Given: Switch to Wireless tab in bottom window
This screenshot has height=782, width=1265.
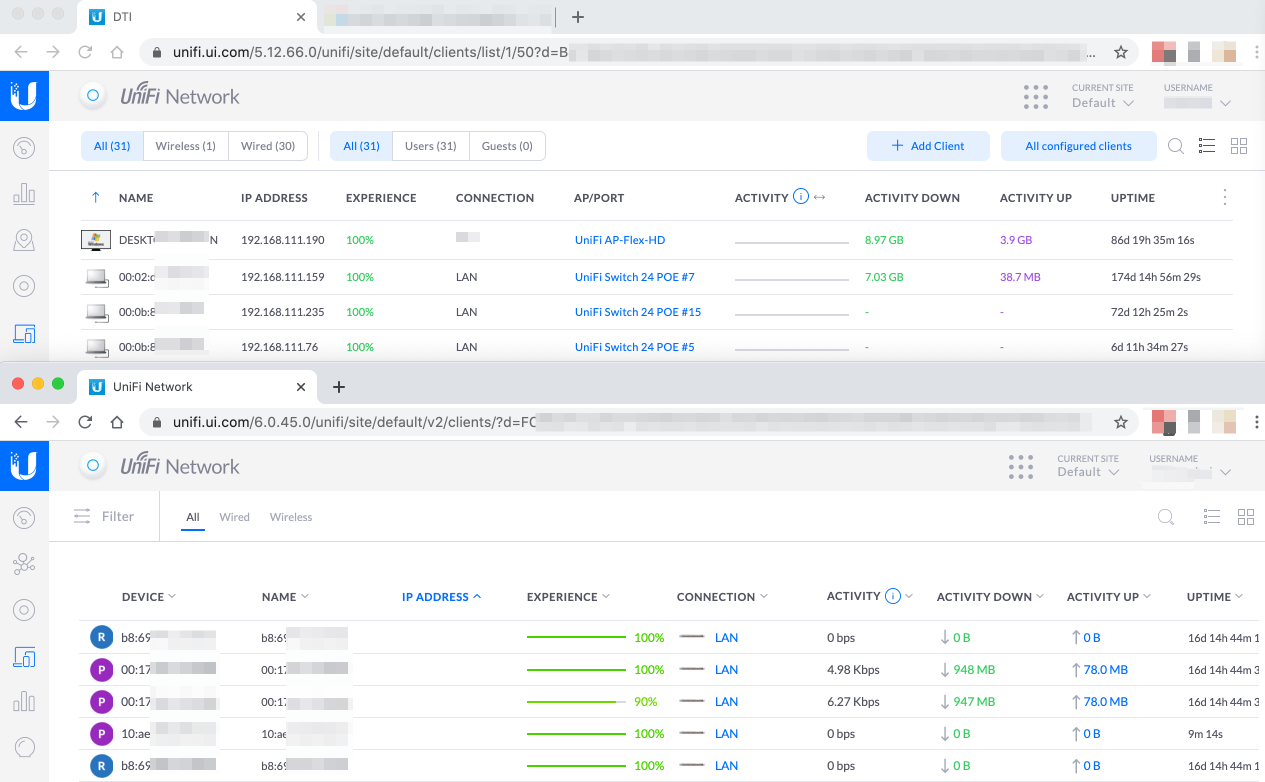Looking at the screenshot, I should (x=291, y=517).
